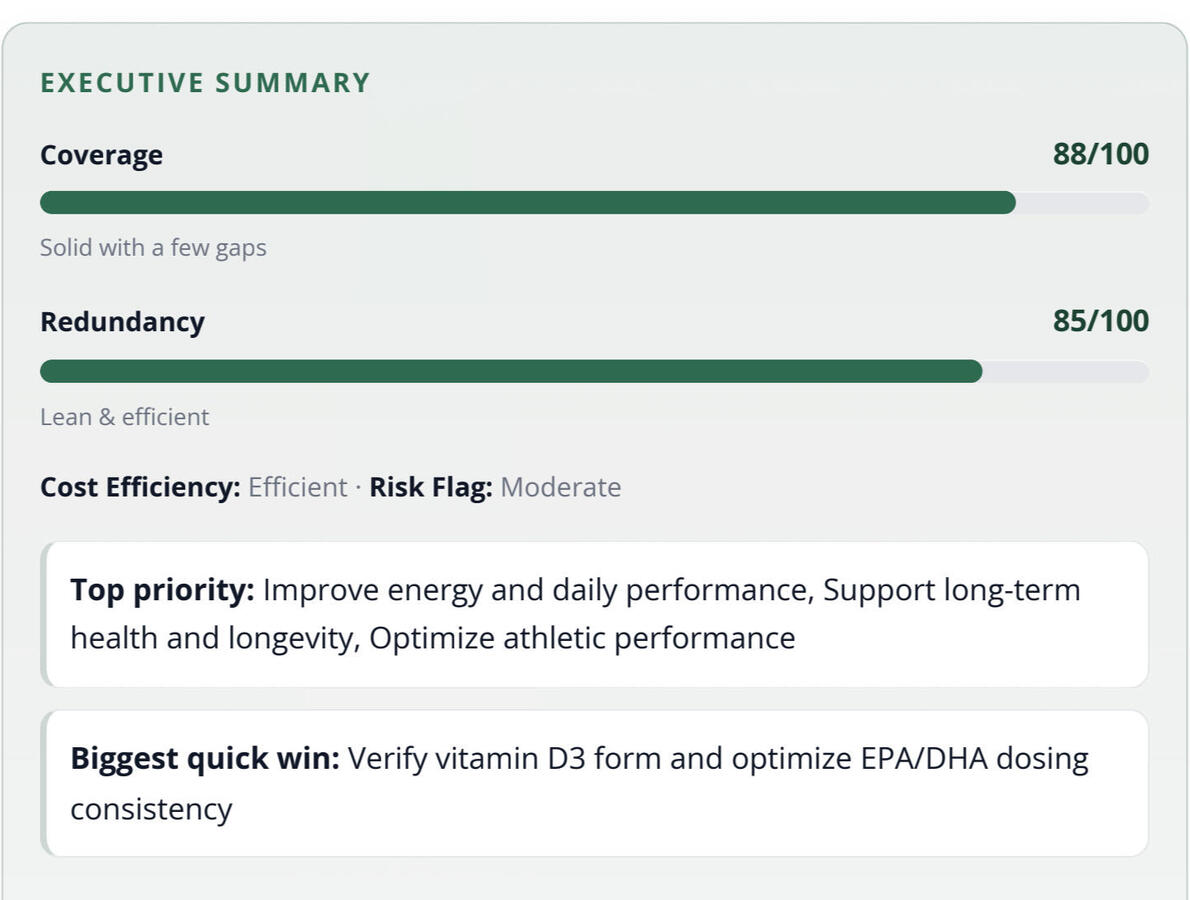The width and height of the screenshot is (1190, 900).
Task: Click the 'Optimize athletic performance' text
Action: tap(582, 638)
